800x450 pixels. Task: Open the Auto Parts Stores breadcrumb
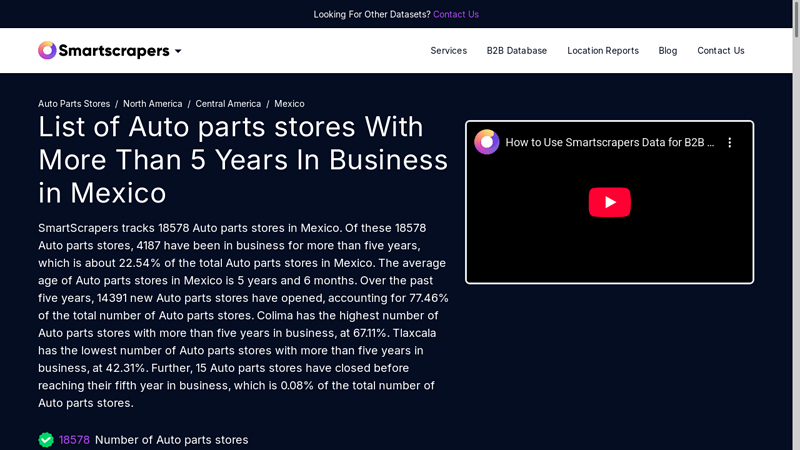coord(74,104)
